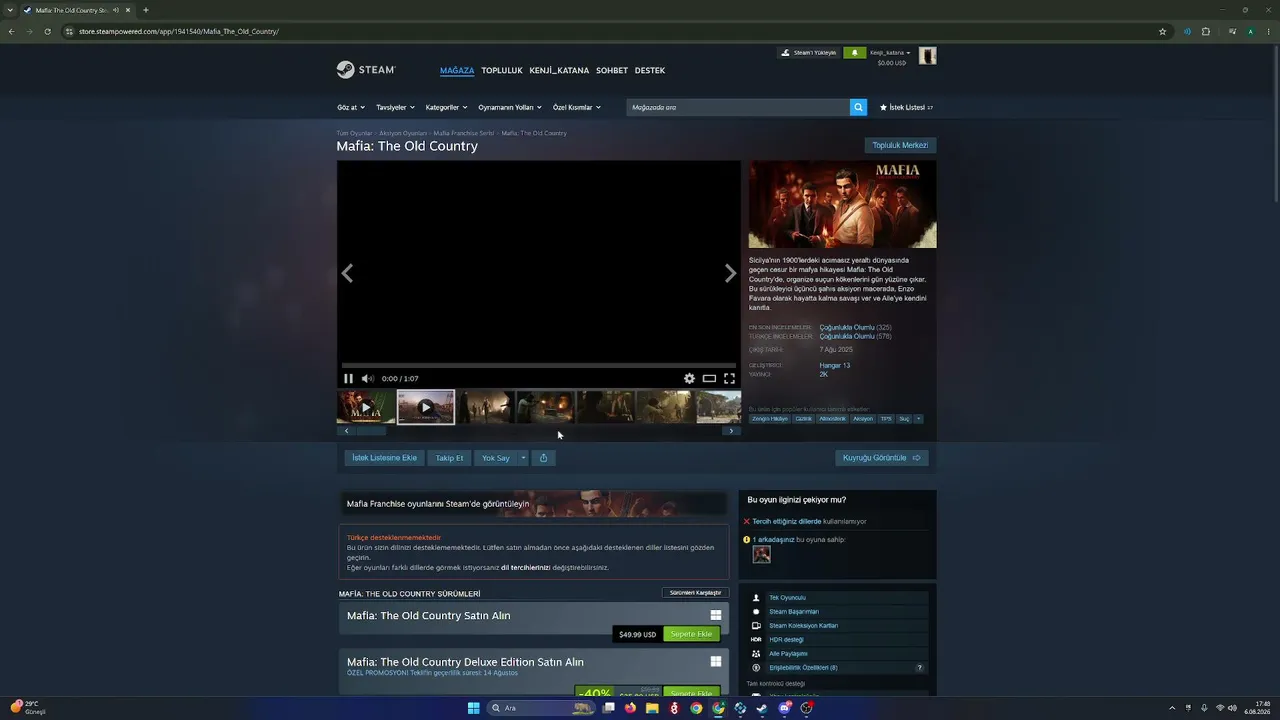This screenshot has width=1280, height=720.
Task: Open the TOPLULUK header menu
Action: (x=502, y=70)
